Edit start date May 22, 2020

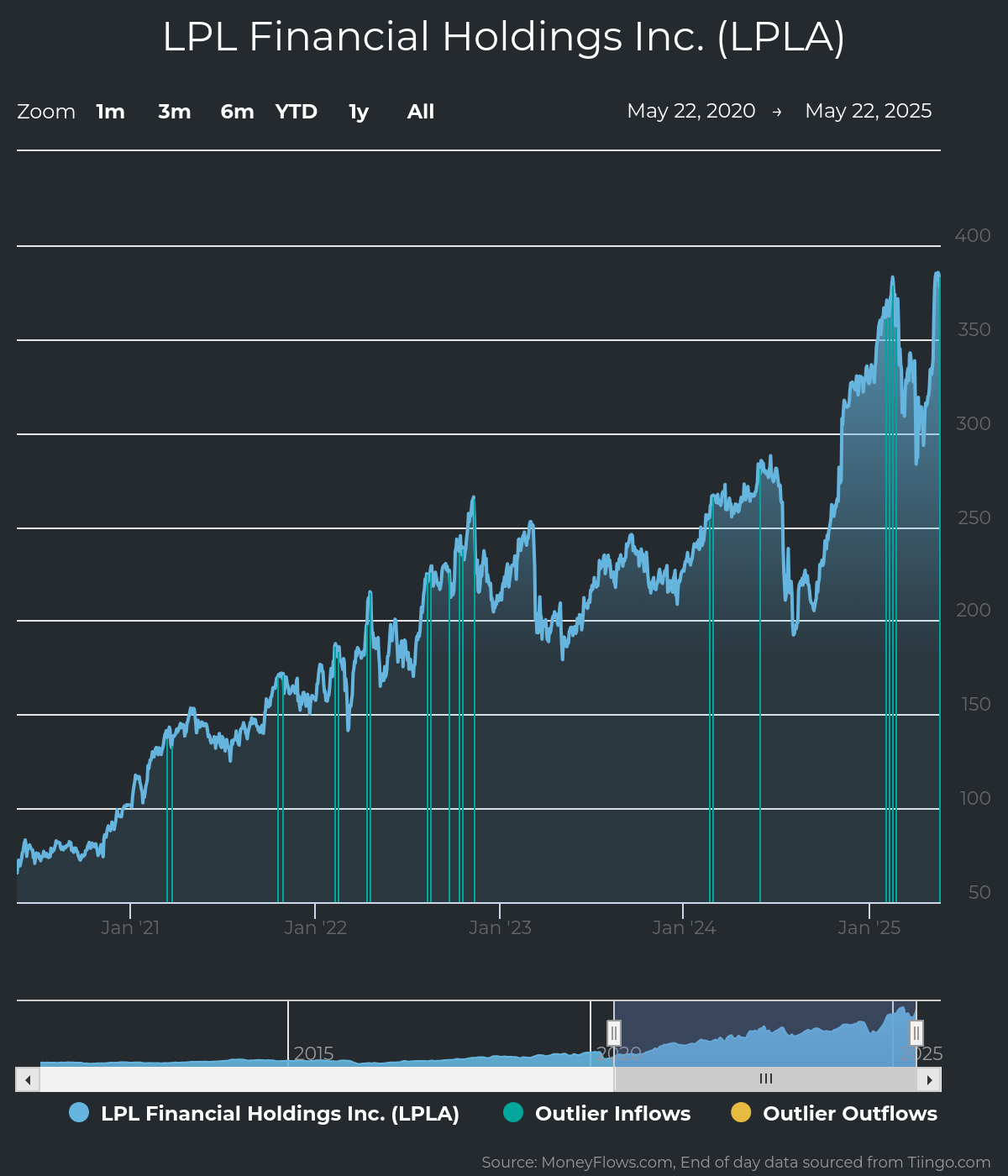691,111
